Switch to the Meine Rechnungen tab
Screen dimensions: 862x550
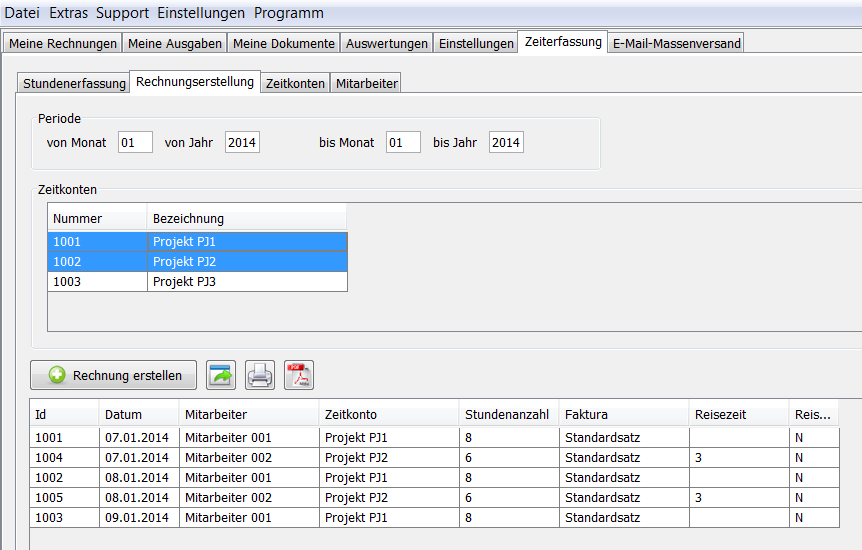point(62,43)
